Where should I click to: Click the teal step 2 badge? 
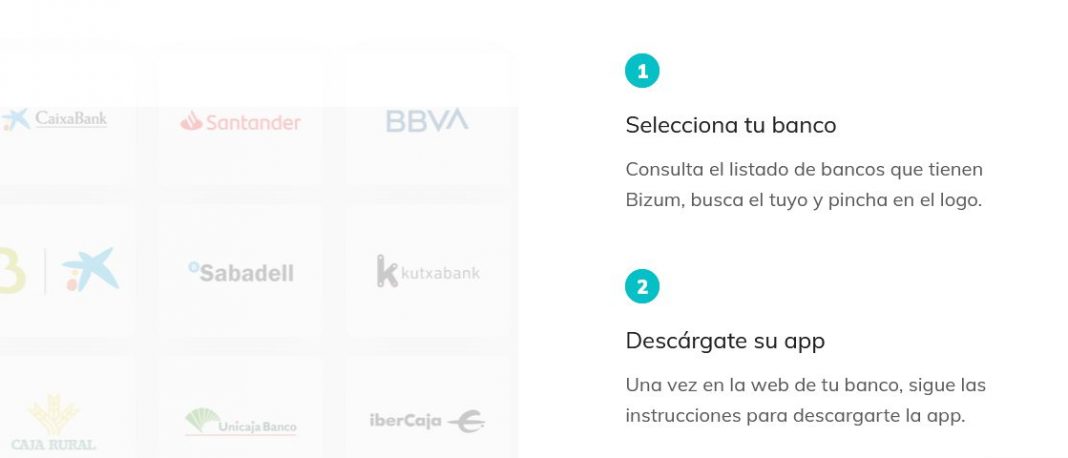tap(642, 287)
